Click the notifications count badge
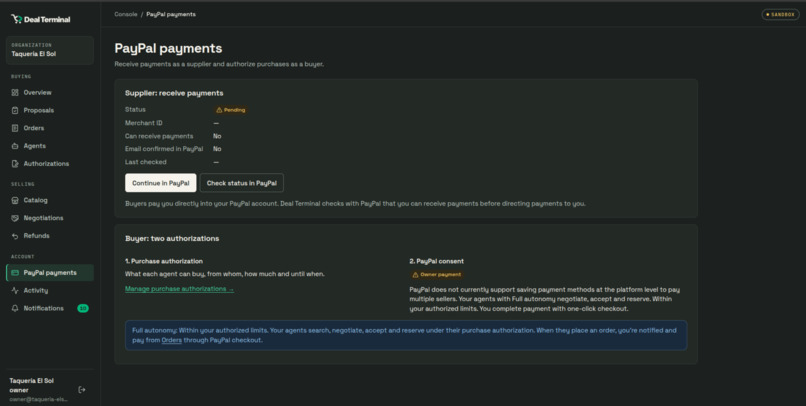 click(x=83, y=308)
